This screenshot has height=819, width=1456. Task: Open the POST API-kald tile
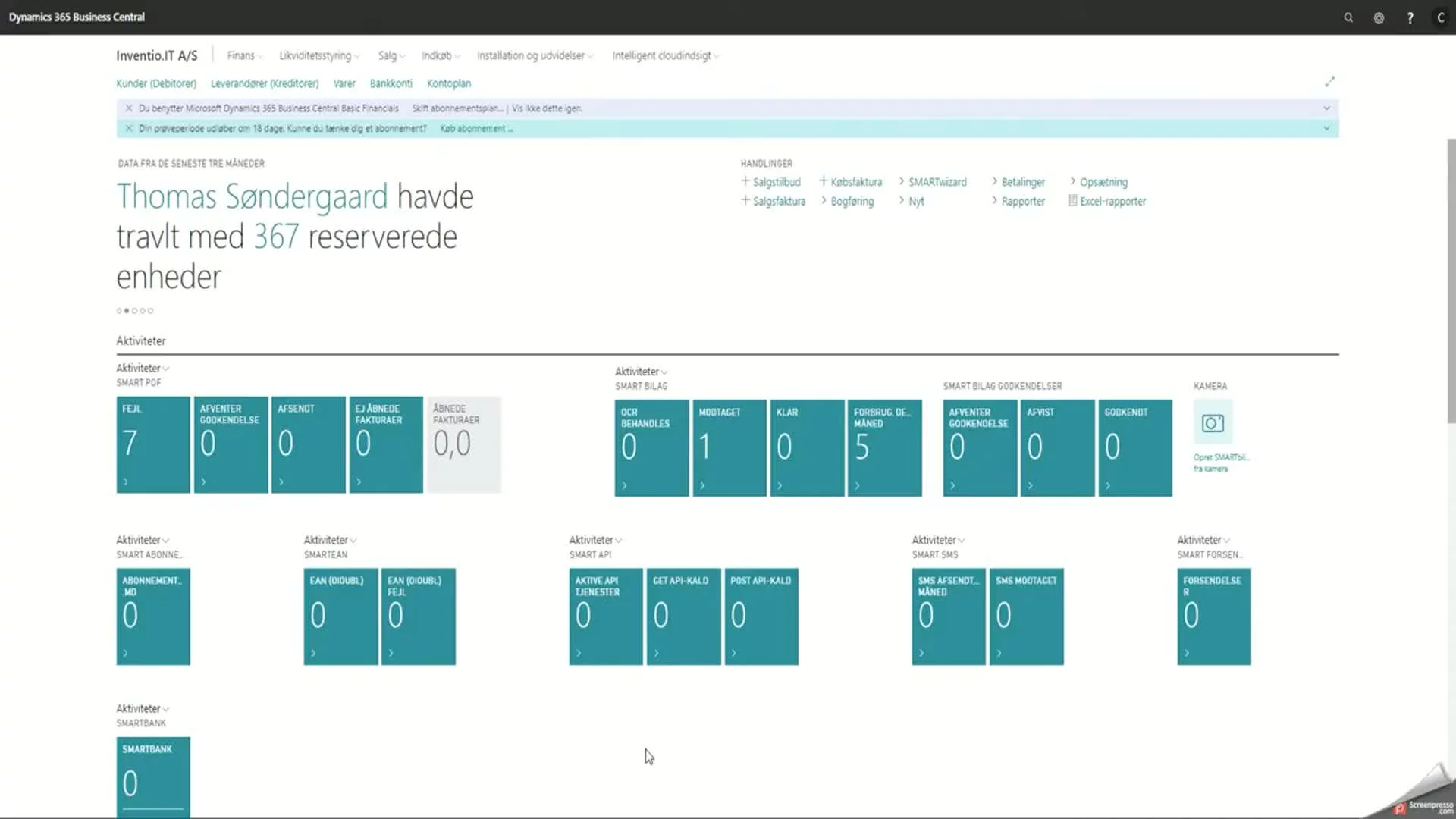(x=761, y=617)
